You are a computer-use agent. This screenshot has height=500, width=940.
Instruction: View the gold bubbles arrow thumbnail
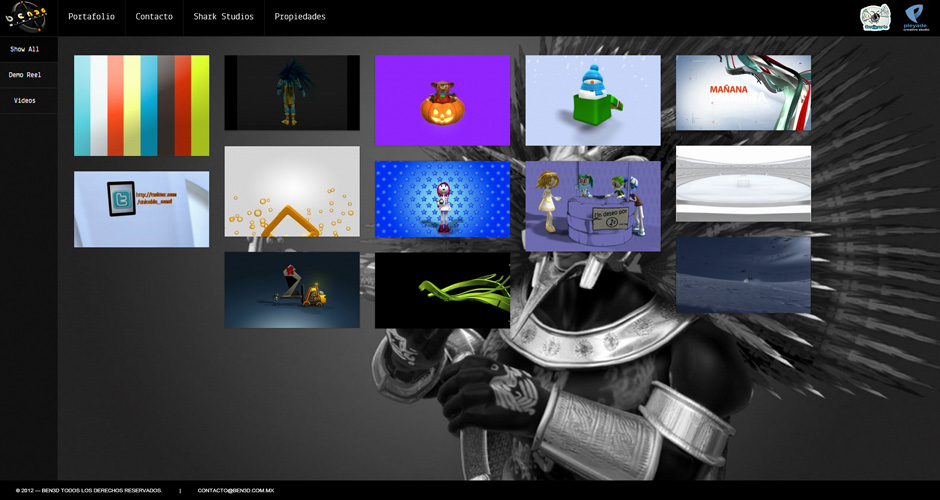tap(292, 191)
